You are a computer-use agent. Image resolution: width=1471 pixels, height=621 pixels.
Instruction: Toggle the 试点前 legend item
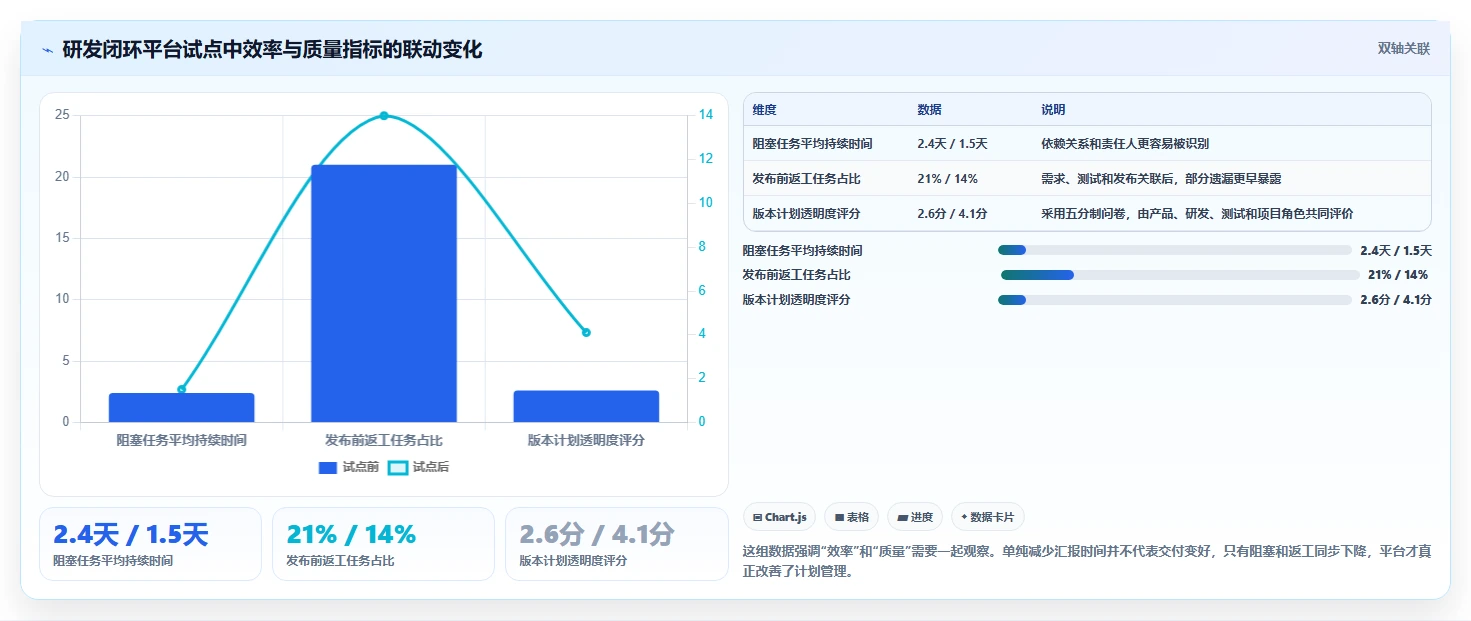349,467
